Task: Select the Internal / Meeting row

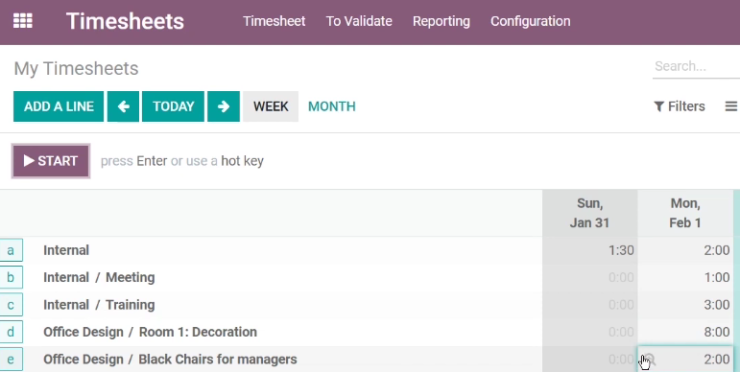Action: click(x=99, y=278)
